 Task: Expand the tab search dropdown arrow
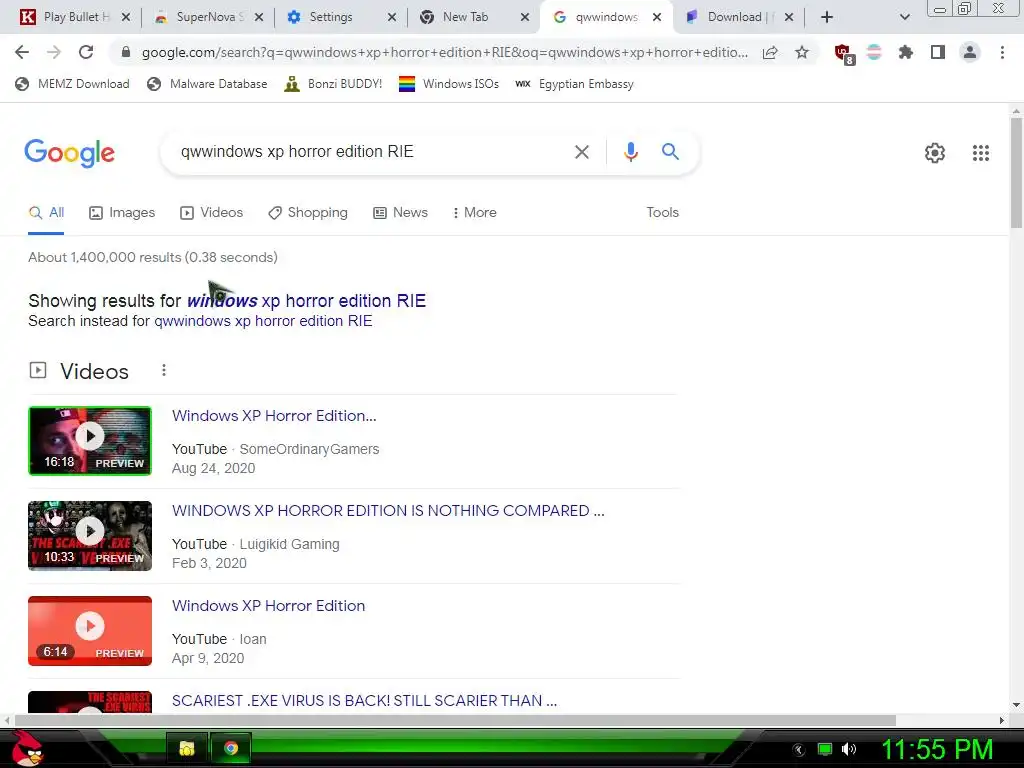[x=904, y=17]
